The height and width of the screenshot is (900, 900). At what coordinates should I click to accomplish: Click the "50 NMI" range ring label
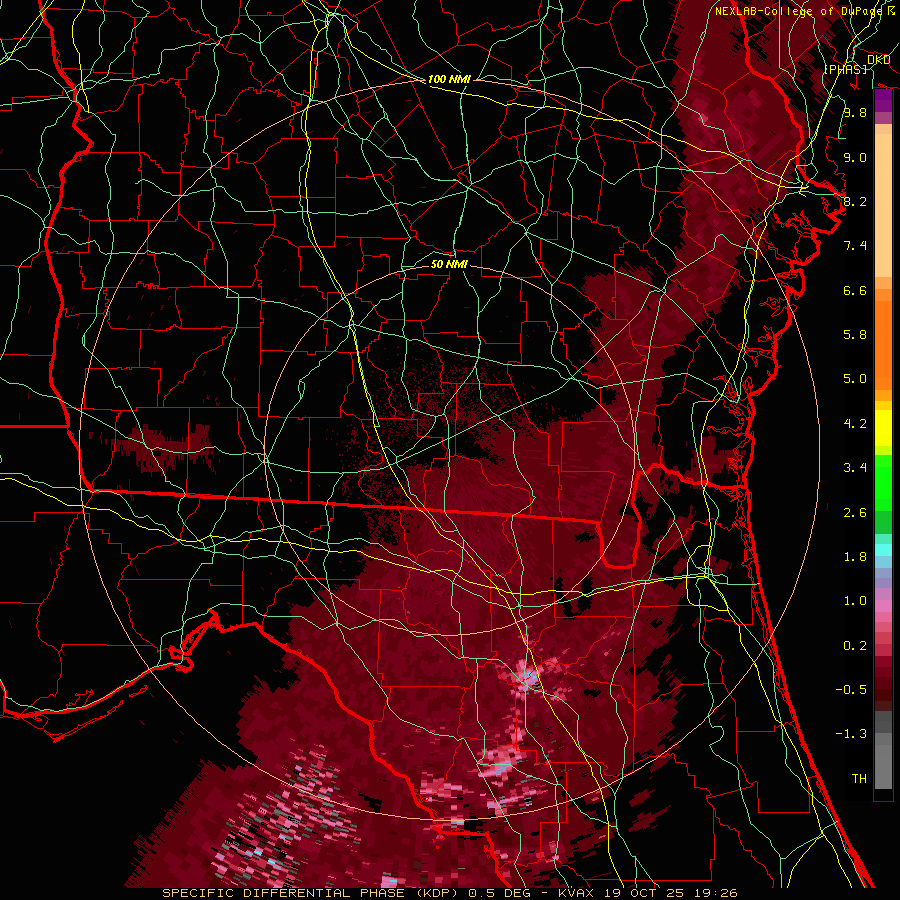tap(449, 264)
